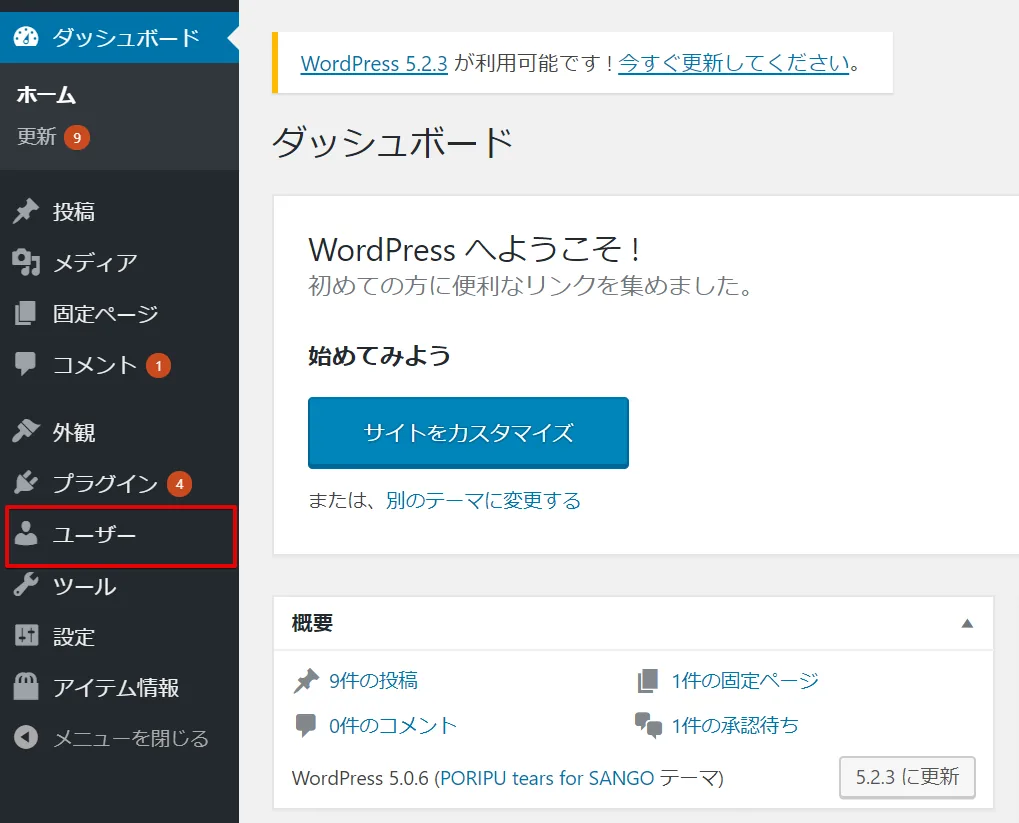
Task: Click the WordPress へようこそ！ heading
Action: pos(476,250)
